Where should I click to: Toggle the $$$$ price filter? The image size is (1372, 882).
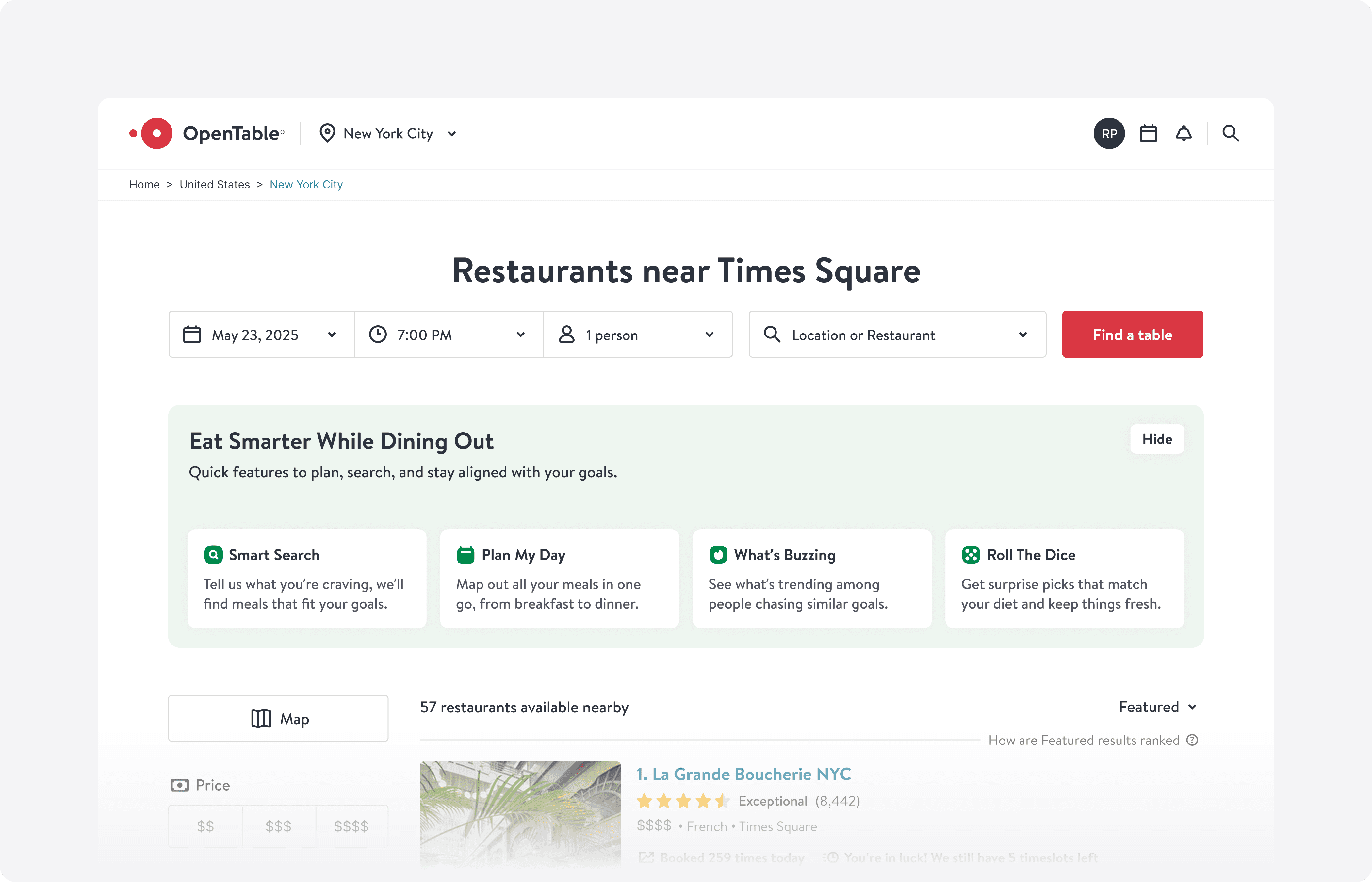(x=351, y=826)
